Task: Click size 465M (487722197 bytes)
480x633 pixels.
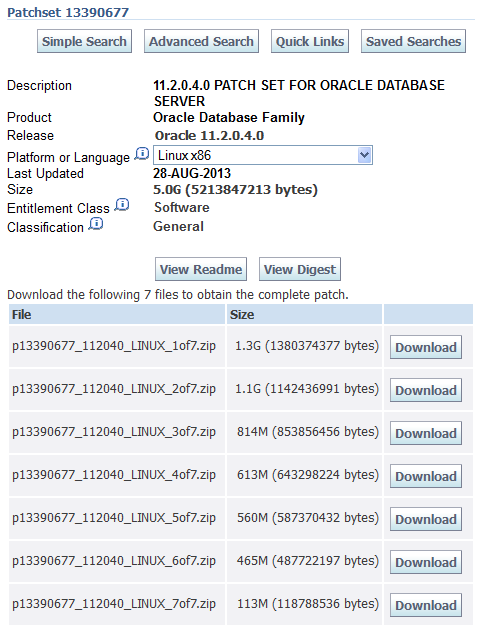Action: 308,561
